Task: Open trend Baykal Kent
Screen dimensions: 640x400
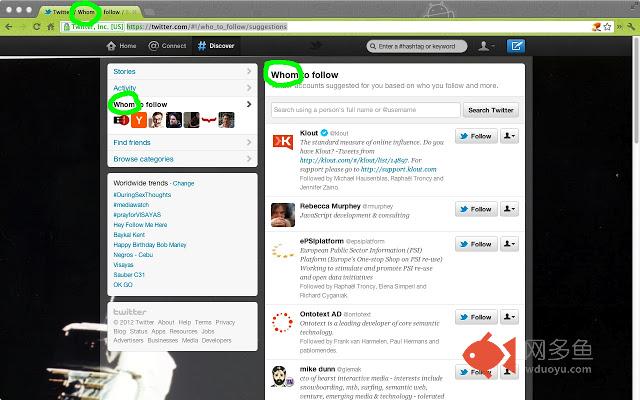Action: tap(129, 235)
